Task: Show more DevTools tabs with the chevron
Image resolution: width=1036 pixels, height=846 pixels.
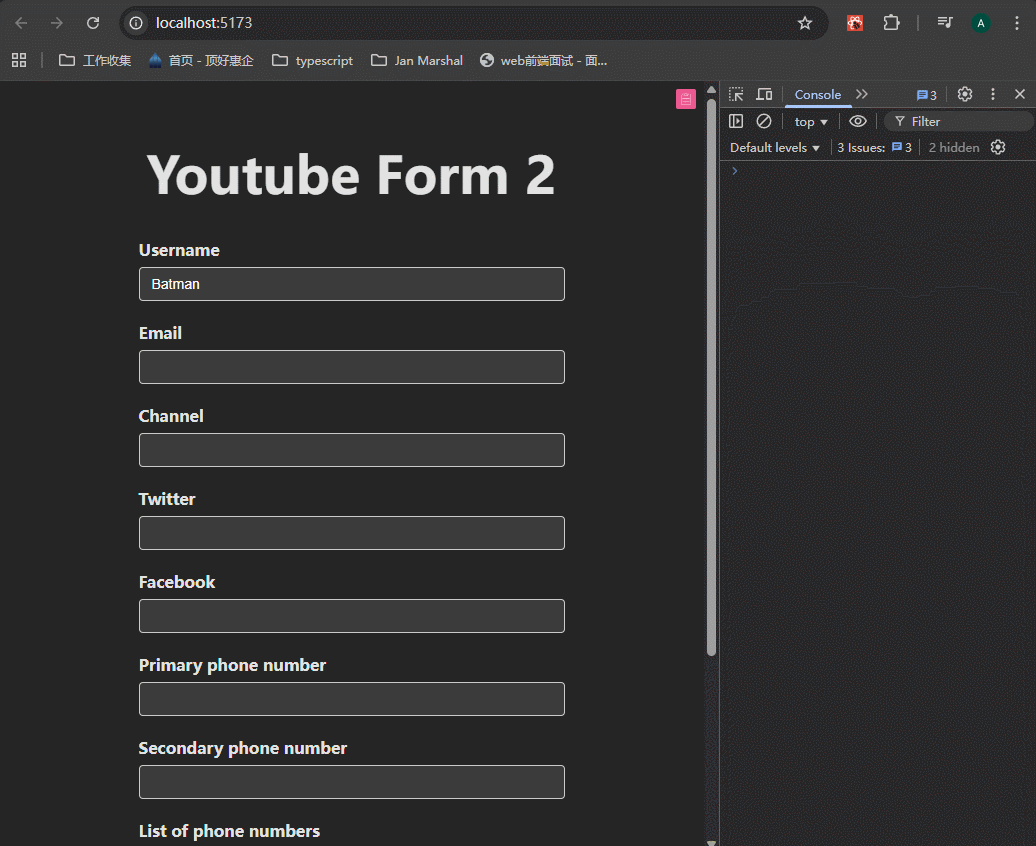Action: click(x=862, y=94)
